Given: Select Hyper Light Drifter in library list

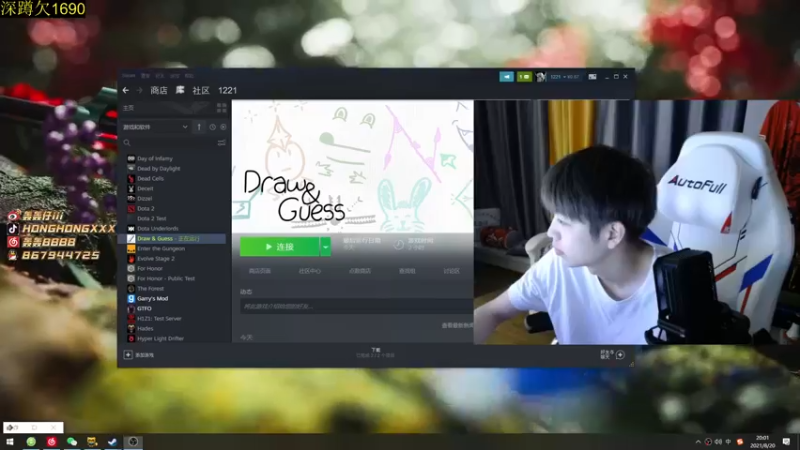Looking at the screenshot, I should pyautogui.click(x=160, y=338).
